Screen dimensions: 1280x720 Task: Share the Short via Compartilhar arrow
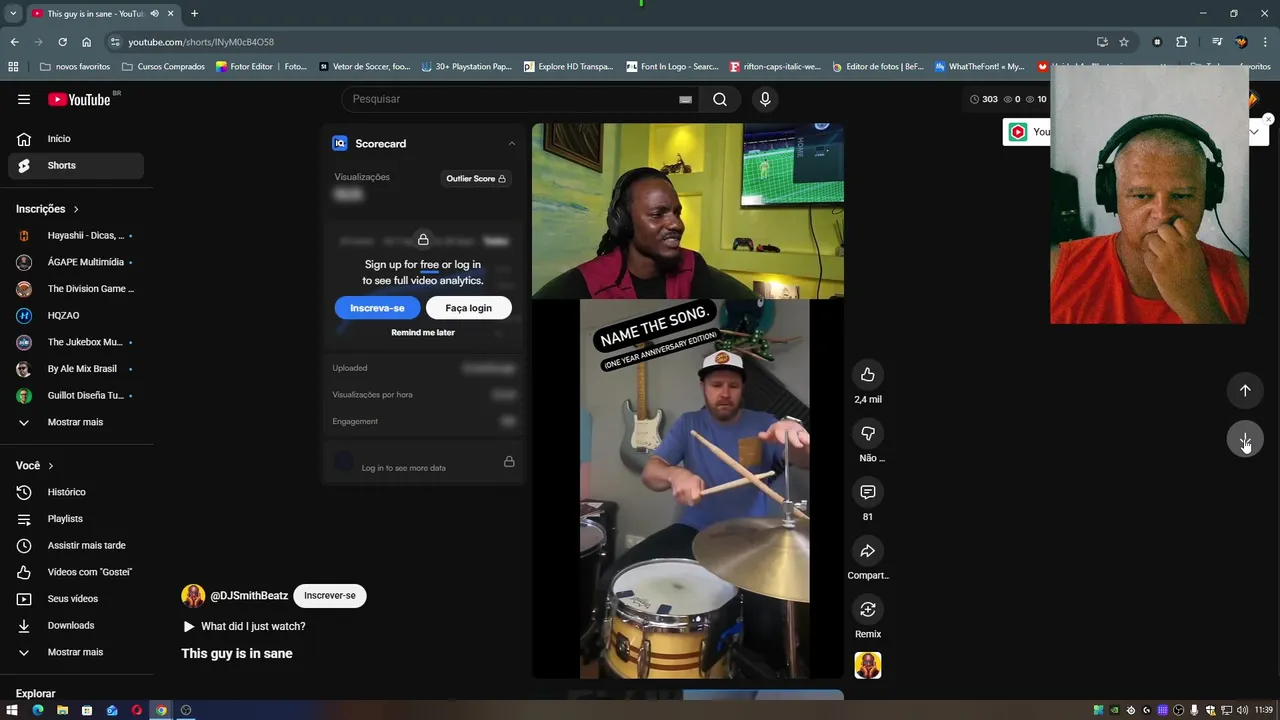point(867,551)
